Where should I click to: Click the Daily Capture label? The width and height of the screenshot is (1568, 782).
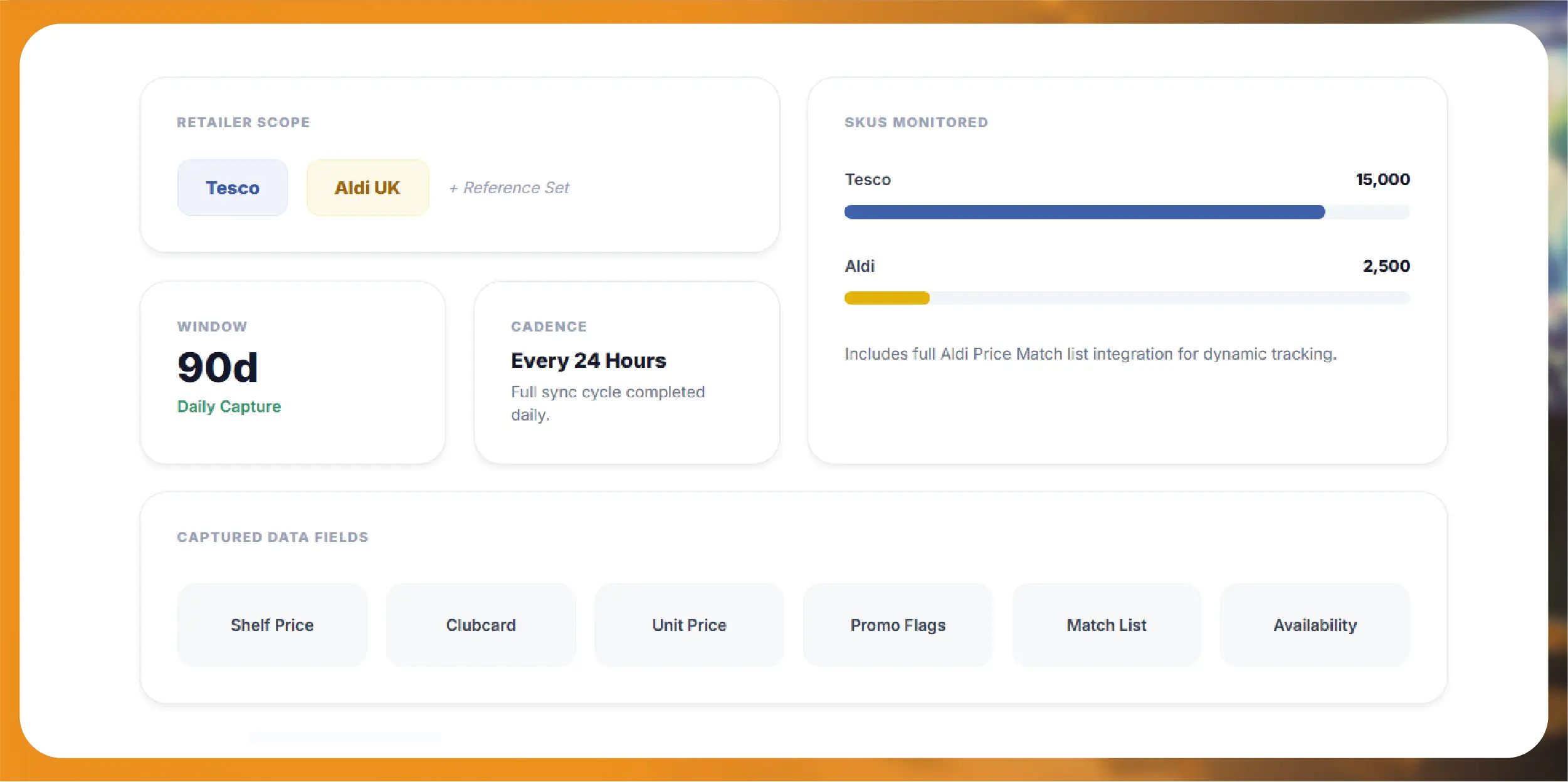pos(229,407)
